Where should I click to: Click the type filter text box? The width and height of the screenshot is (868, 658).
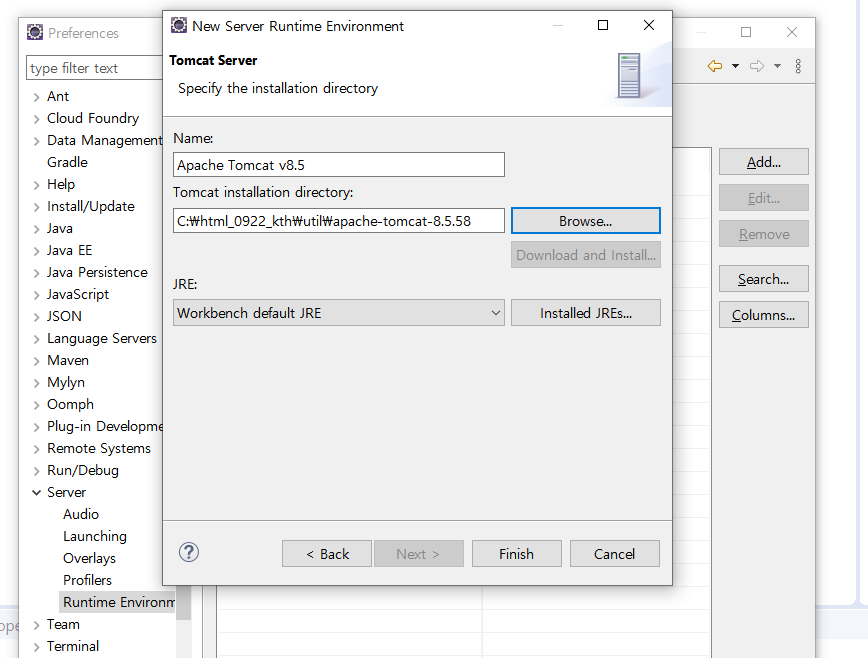(x=94, y=68)
